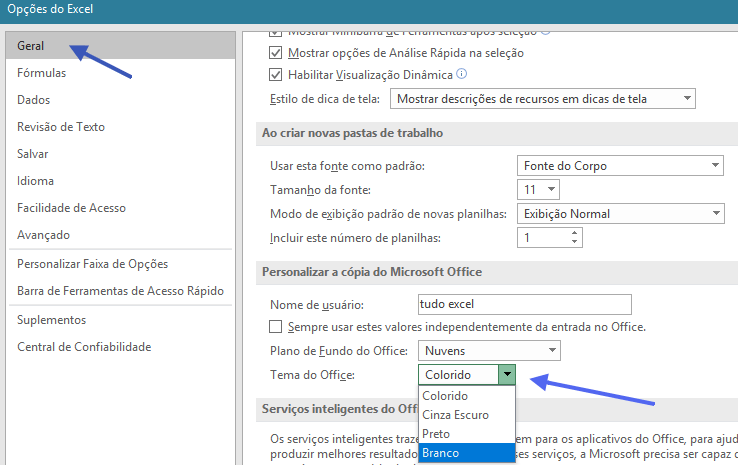Select Dados in the sidebar
738x465 pixels.
point(120,100)
